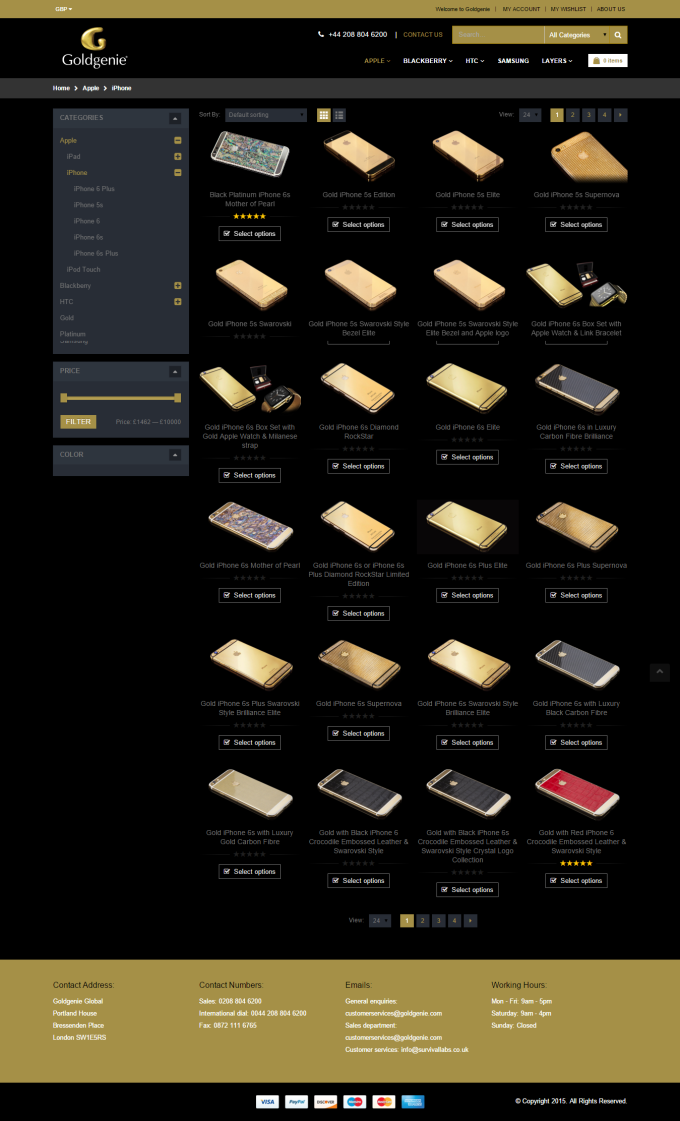Collapse the Categories panel
This screenshot has width=680, height=1121.
click(x=175, y=118)
